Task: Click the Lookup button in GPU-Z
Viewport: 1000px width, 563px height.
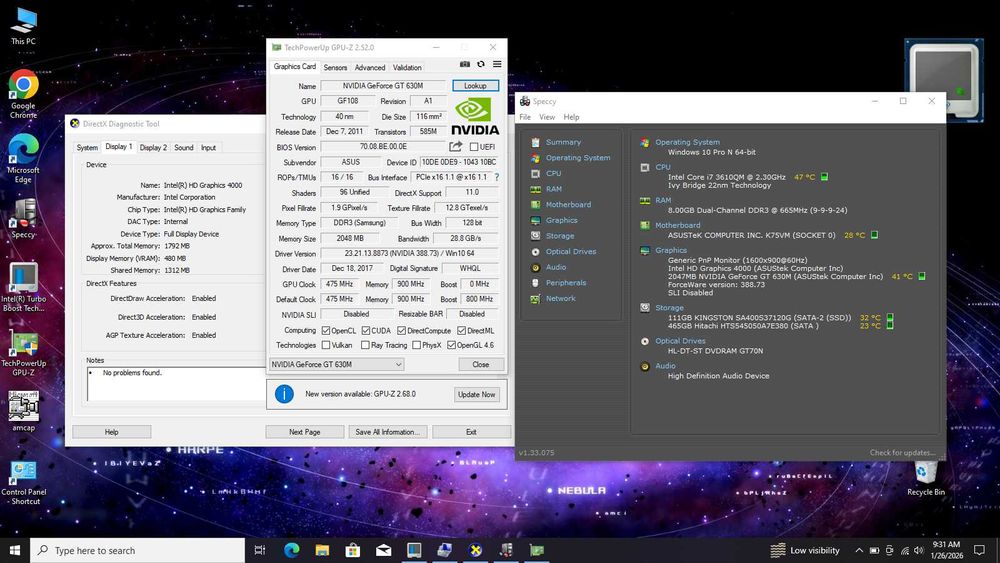Action: click(x=475, y=85)
